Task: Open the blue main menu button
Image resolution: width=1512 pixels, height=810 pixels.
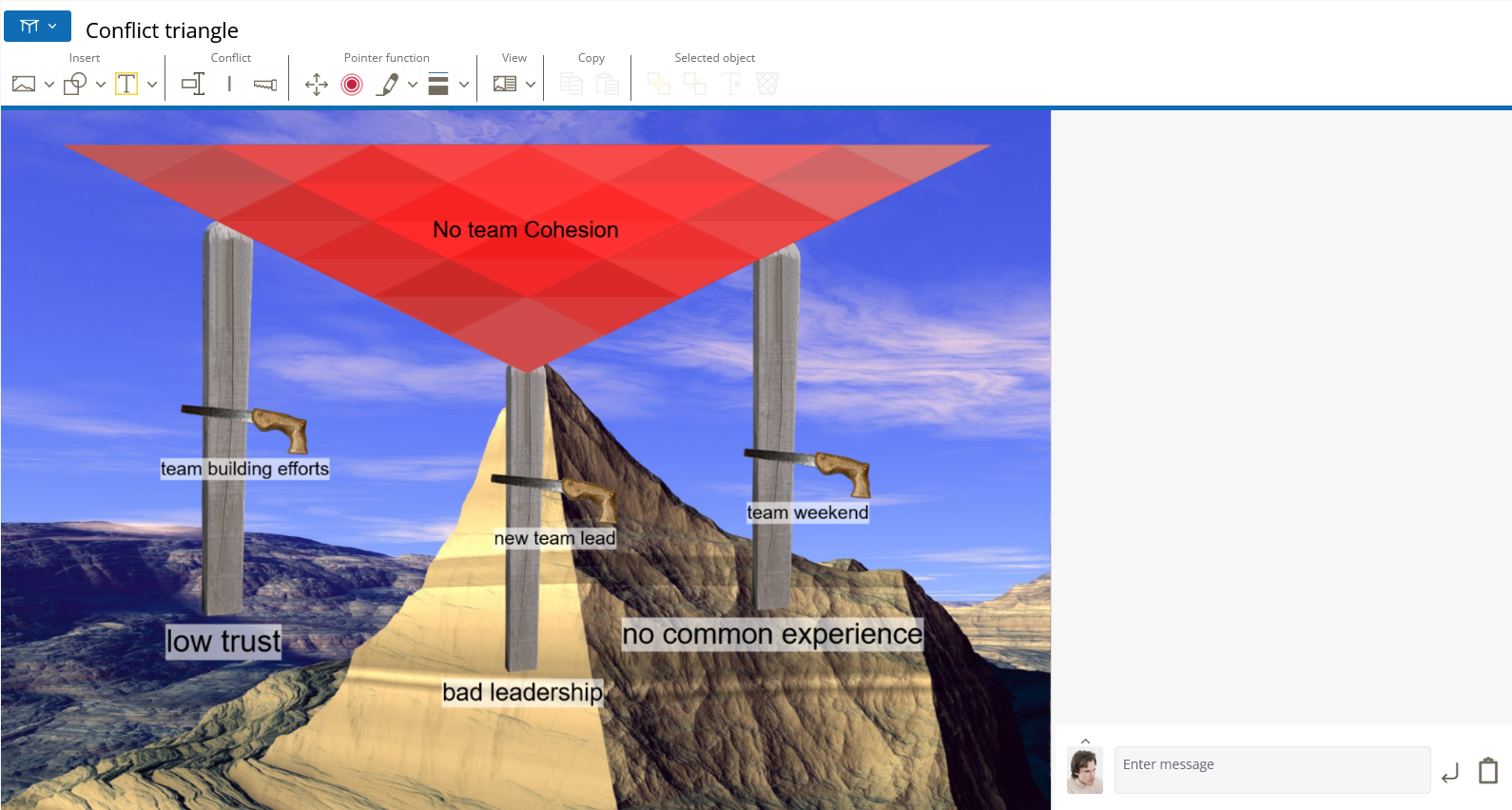Action: point(37,27)
